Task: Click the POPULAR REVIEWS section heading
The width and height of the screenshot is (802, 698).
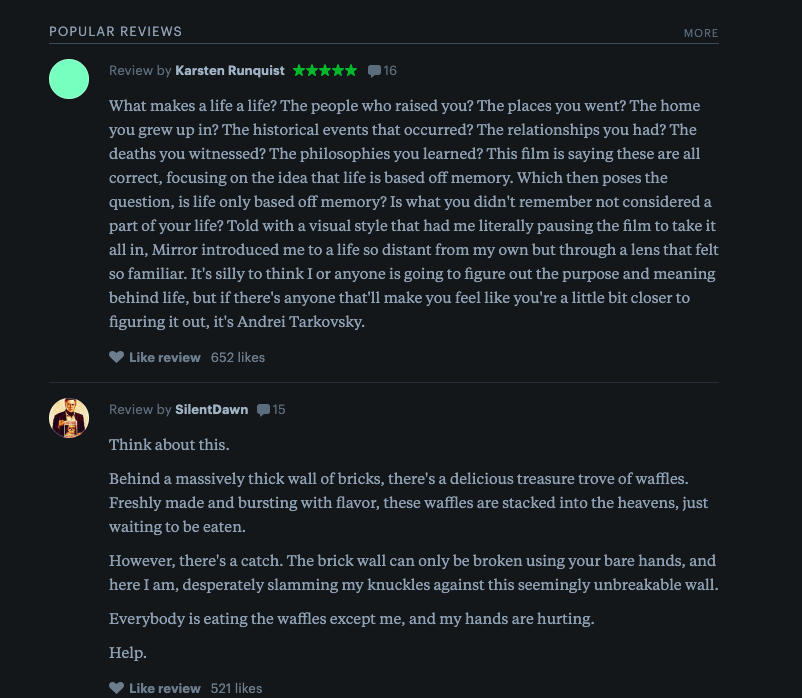Action: 115,31
